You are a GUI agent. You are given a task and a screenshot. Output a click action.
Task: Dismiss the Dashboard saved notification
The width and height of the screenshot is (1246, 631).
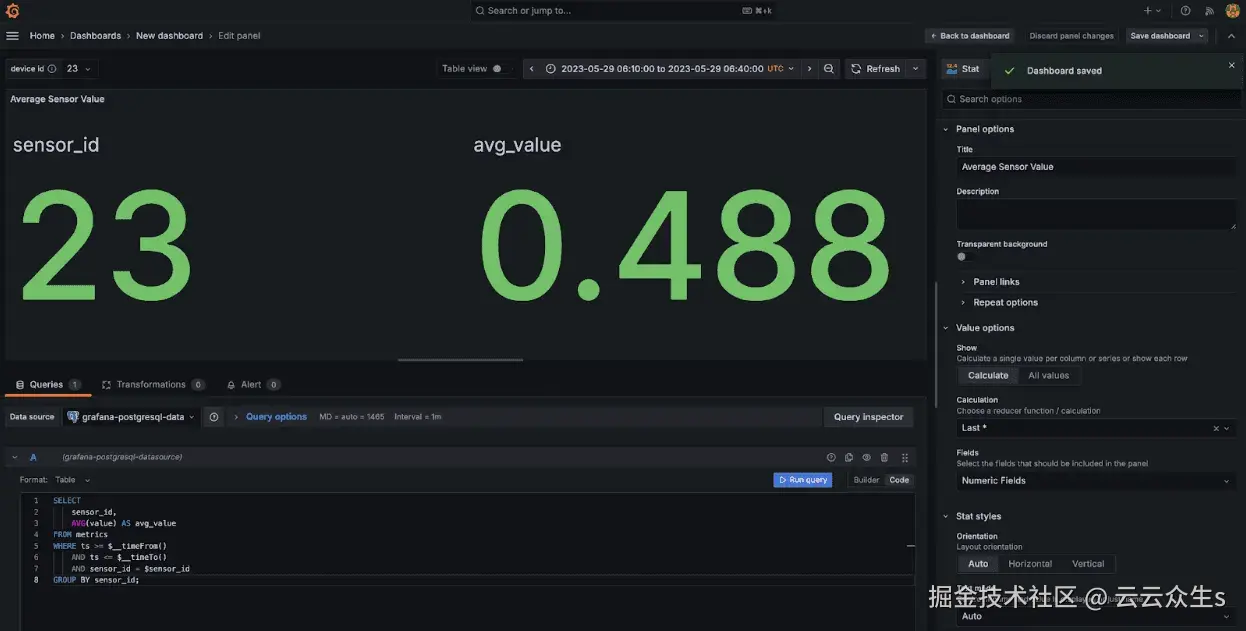tap(1232, 65)
